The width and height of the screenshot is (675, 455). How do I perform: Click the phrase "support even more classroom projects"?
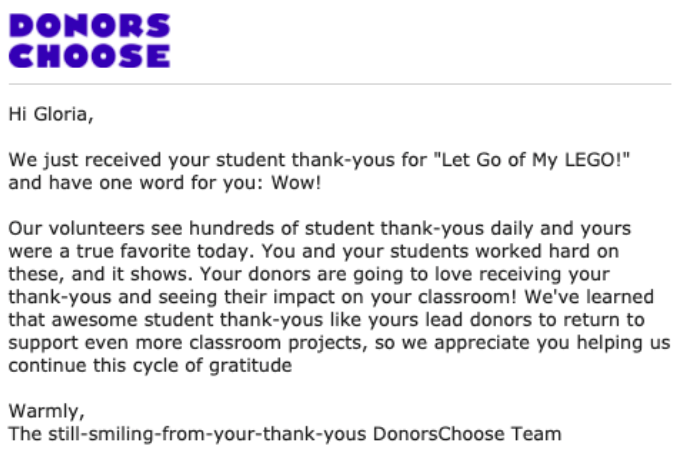click(187, 343)
